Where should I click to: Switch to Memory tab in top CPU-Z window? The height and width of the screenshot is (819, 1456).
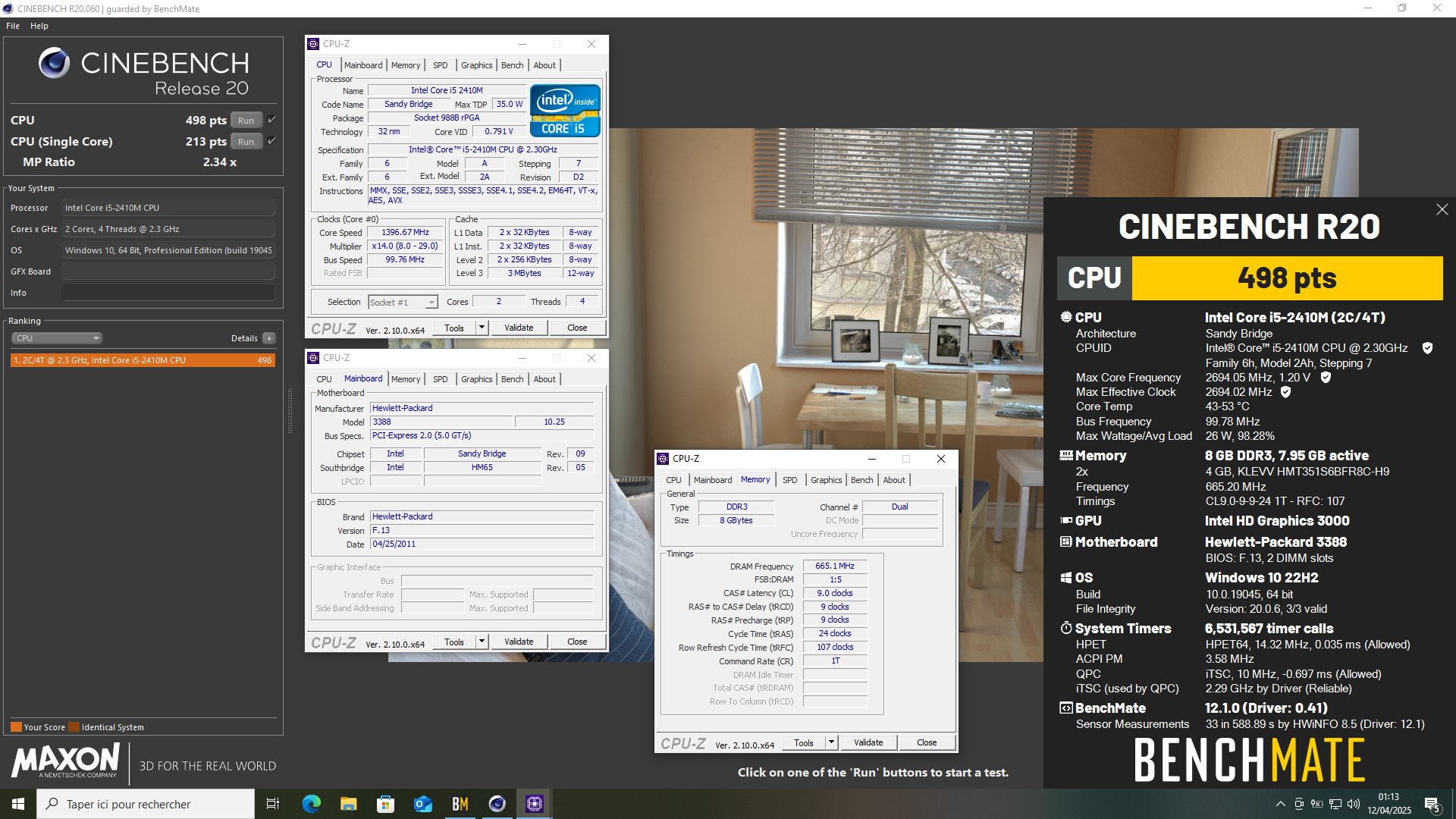tap(406, 65)
